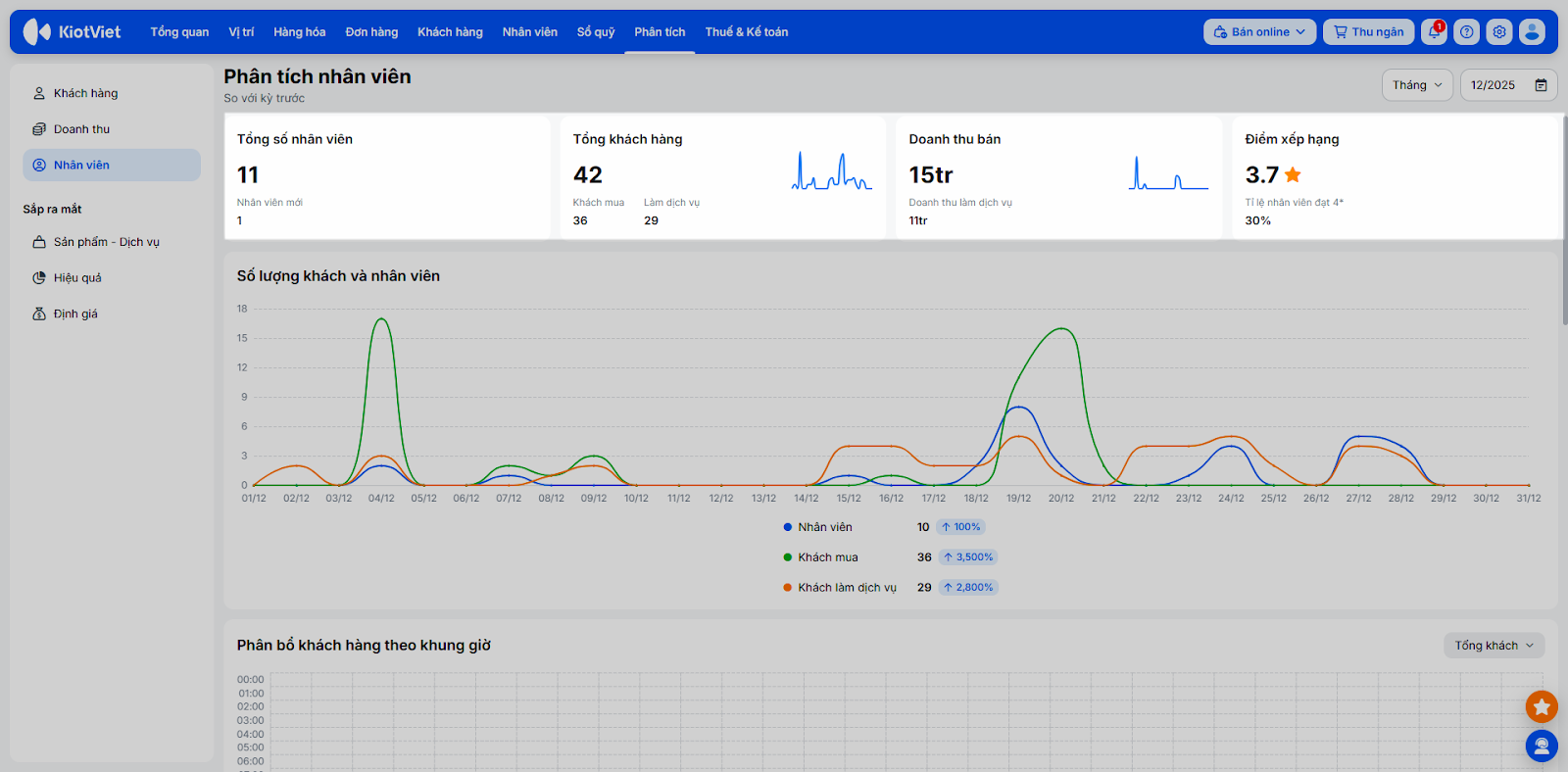Click the KiotViet logo icon
Viewport: 1568px width, 772px height.
37,32
